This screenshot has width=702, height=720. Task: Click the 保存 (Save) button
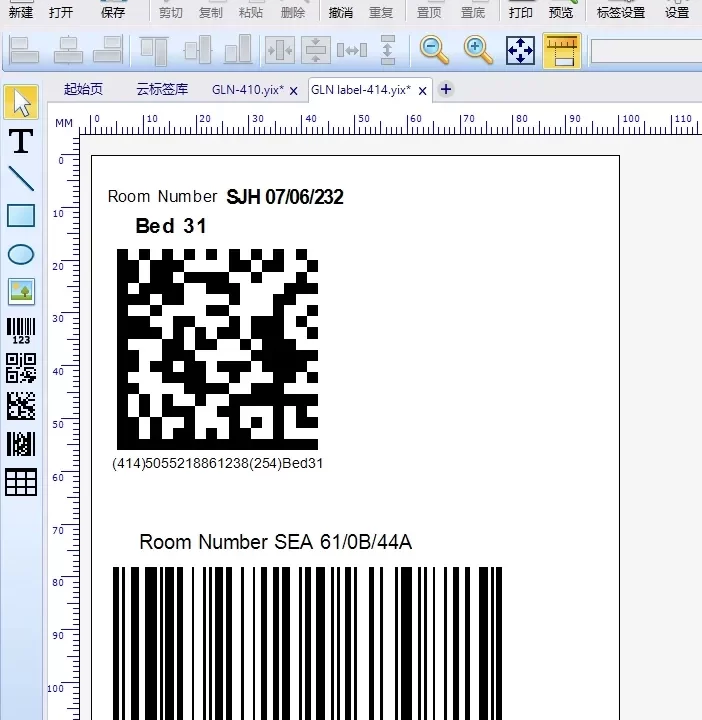coord(113,12)
